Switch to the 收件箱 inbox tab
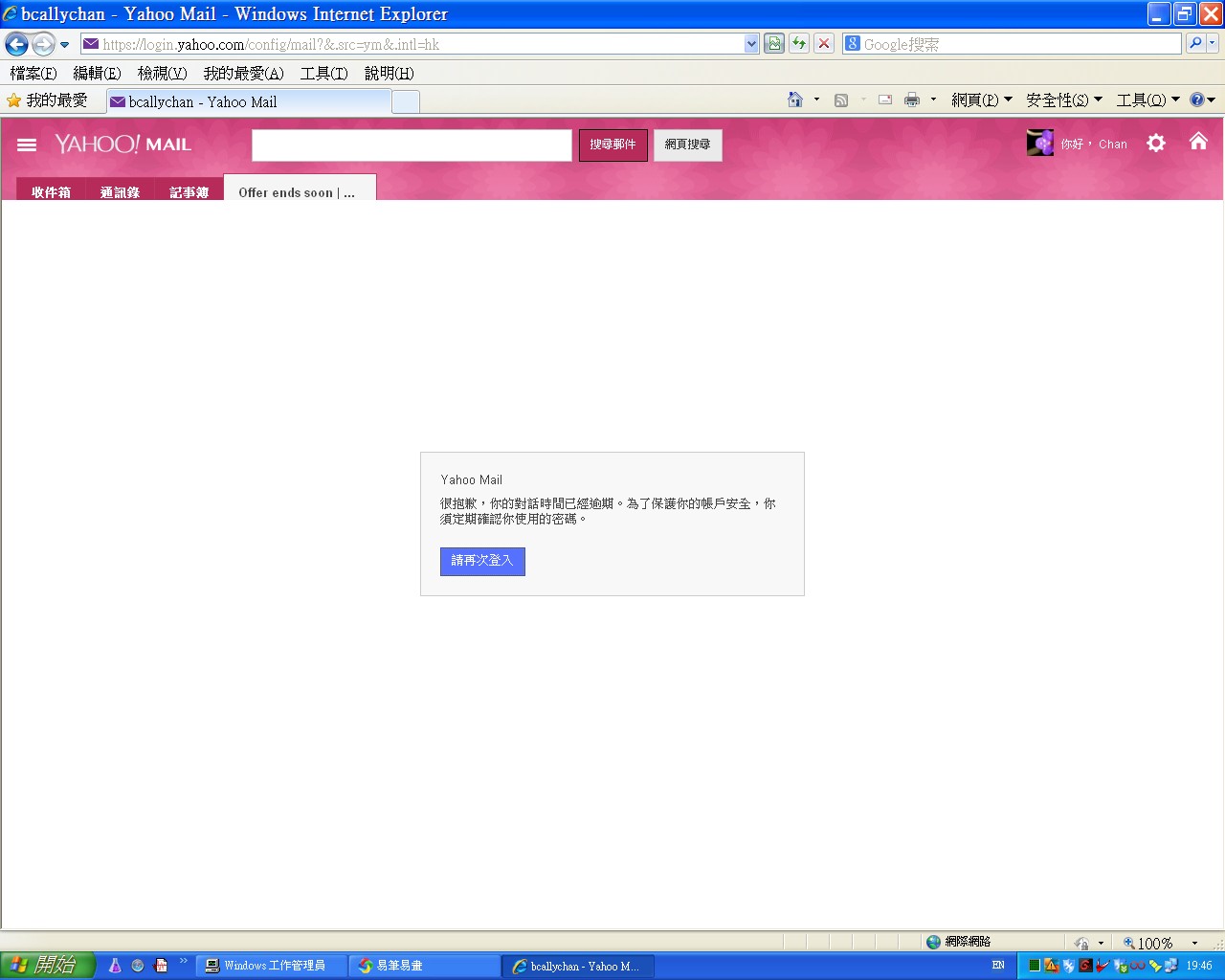 coord(51,191)
